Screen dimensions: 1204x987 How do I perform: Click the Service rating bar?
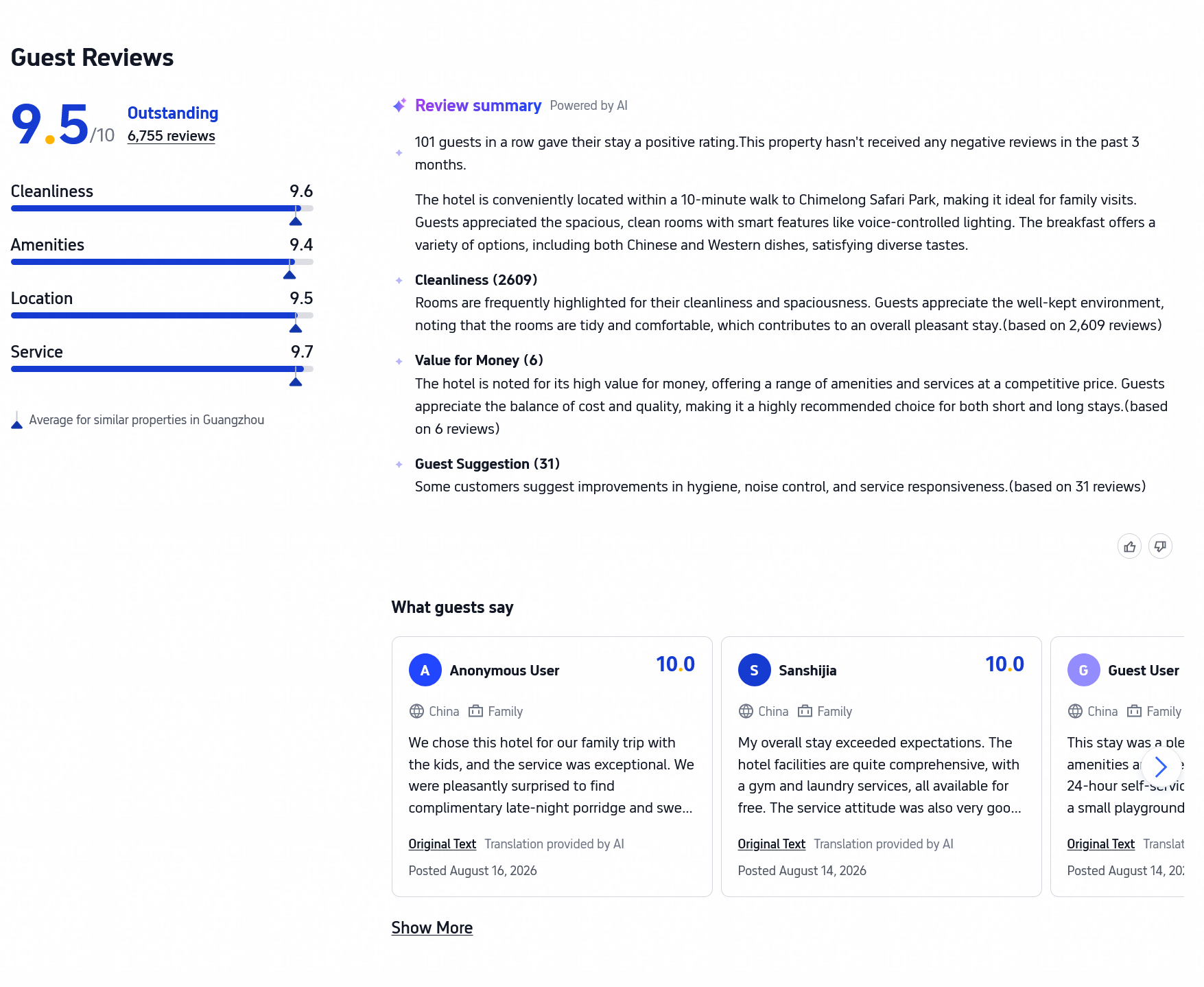pyautogui.click(x=162, y=369)
